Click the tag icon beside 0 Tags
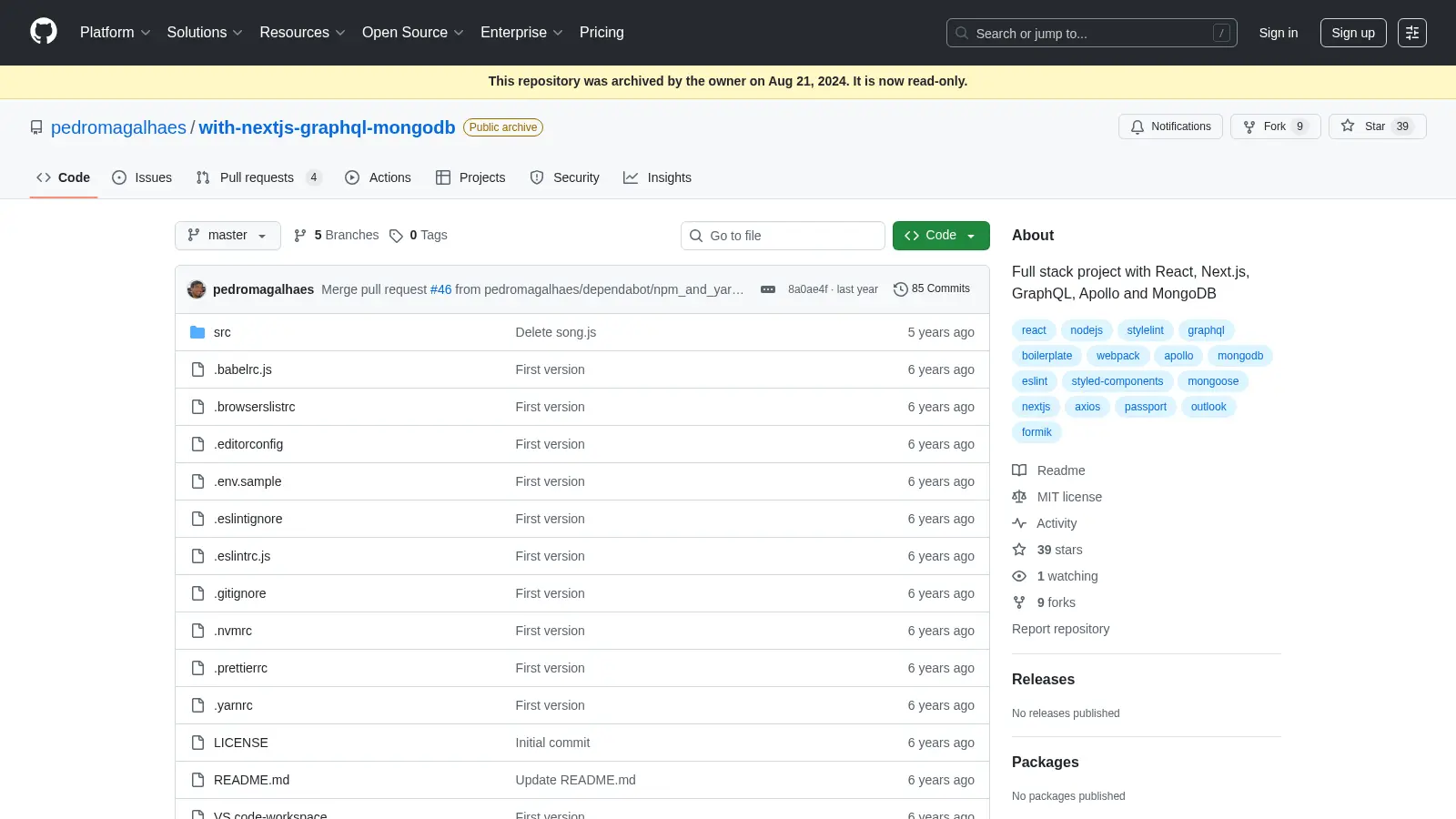The image size is (1456, 819). 396,236
